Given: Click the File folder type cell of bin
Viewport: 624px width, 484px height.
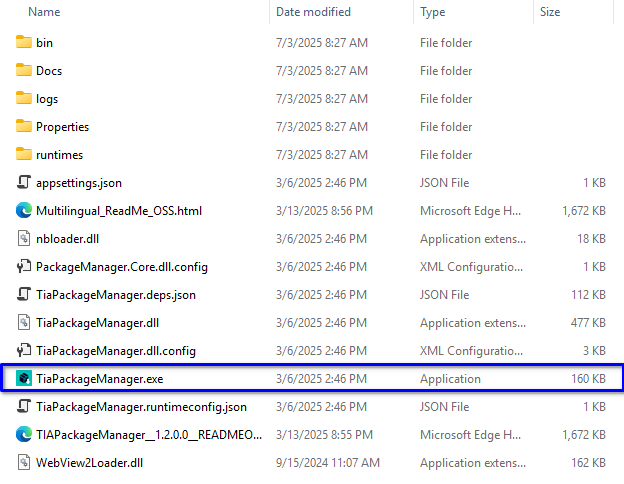Looking at the screenshot, I should (446, 43).
